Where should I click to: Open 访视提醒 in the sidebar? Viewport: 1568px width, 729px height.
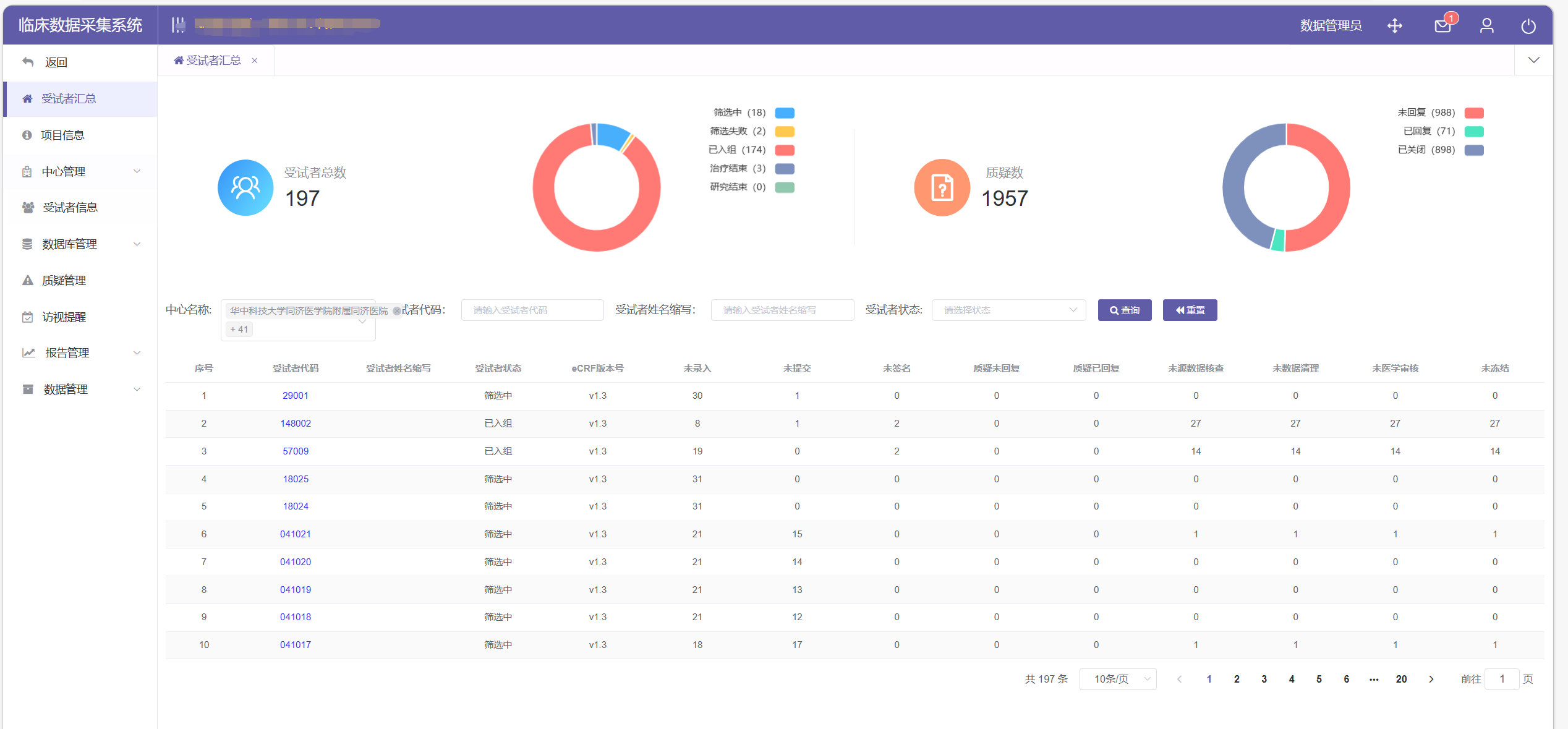[x=80, y=317]
